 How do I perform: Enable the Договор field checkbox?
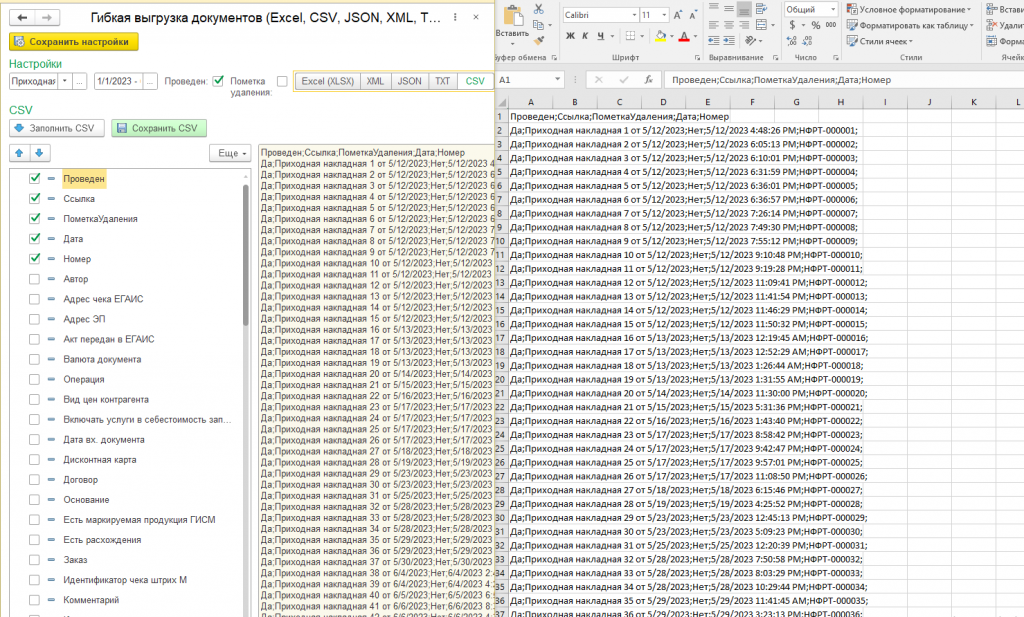35,479
